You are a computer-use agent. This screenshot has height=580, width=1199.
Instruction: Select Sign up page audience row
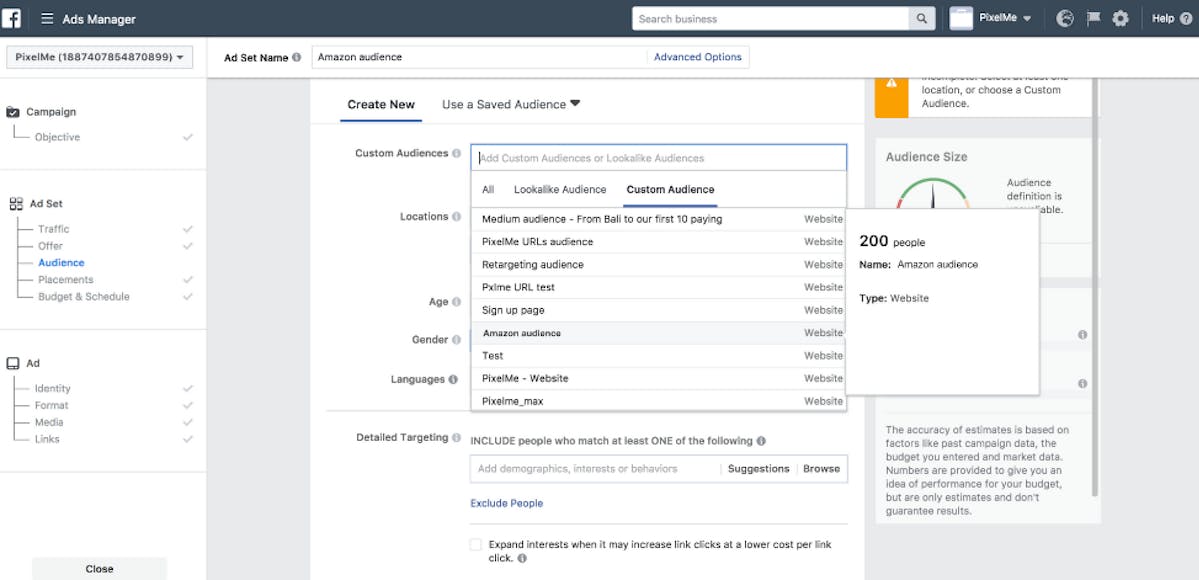(658, 310)
